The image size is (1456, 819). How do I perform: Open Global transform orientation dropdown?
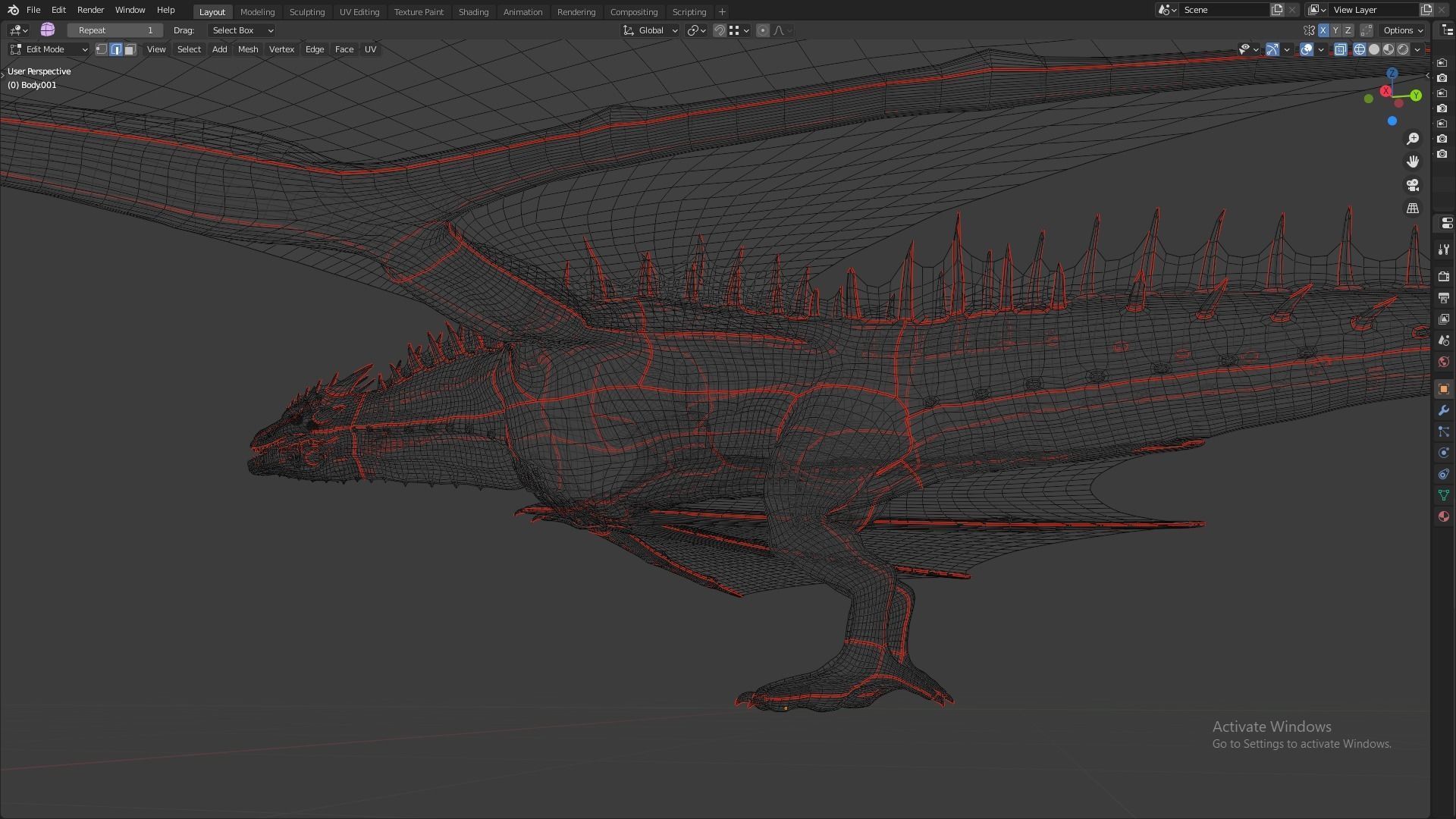[650, 30]
